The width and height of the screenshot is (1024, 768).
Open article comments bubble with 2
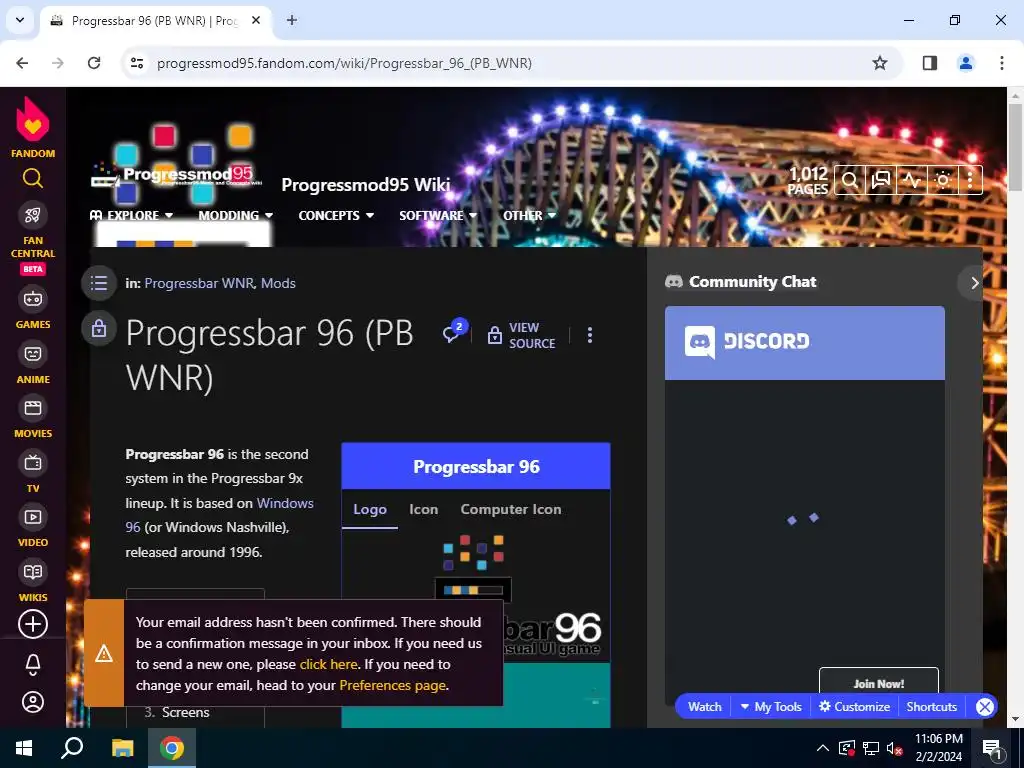455,330
